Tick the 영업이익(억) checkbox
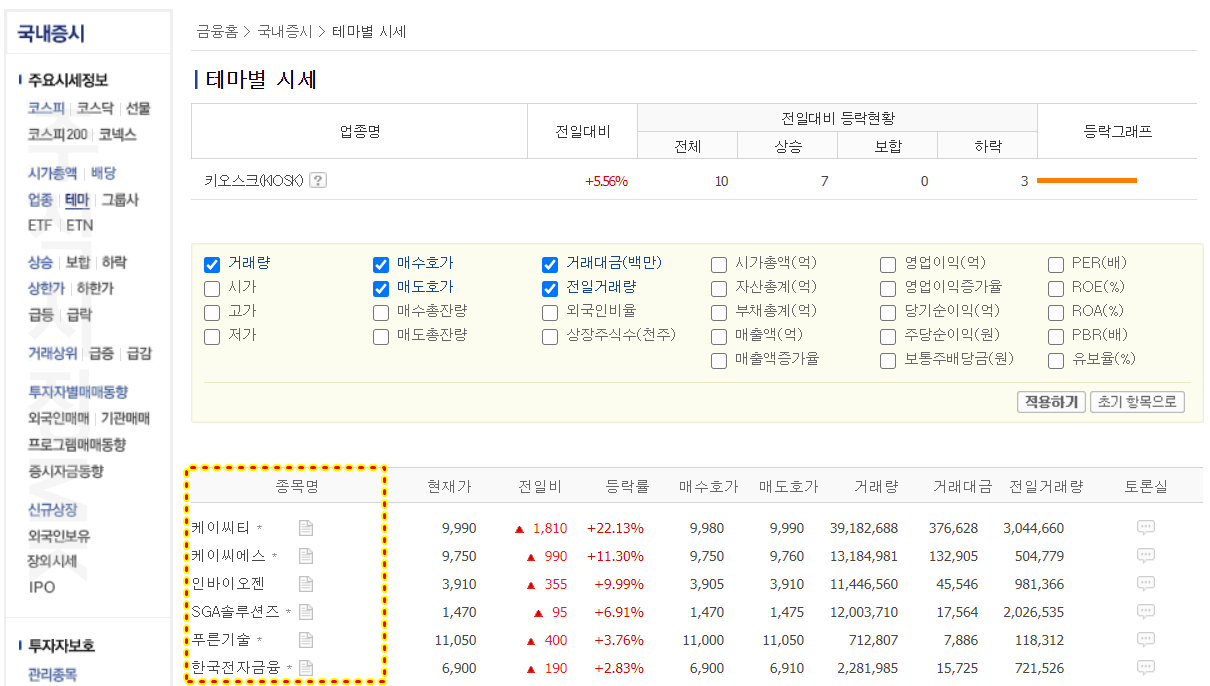 (888, 265)
